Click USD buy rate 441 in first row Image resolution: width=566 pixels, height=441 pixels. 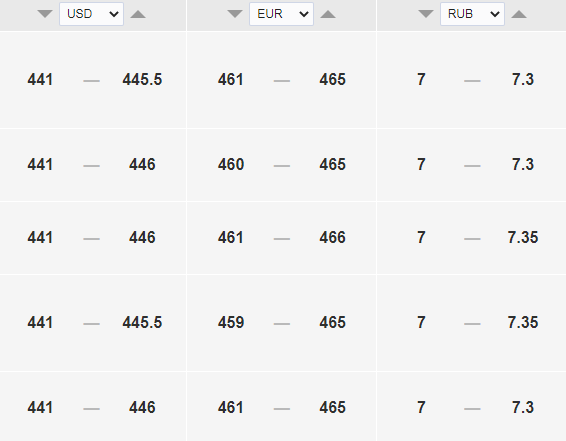pyautogui.click(x=40, y=79)
